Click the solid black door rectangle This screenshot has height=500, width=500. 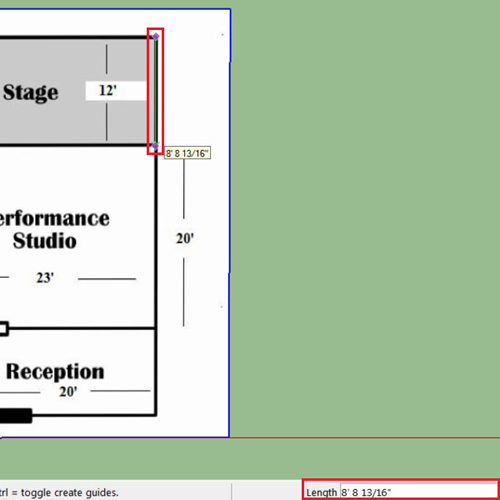click(16, 416)
